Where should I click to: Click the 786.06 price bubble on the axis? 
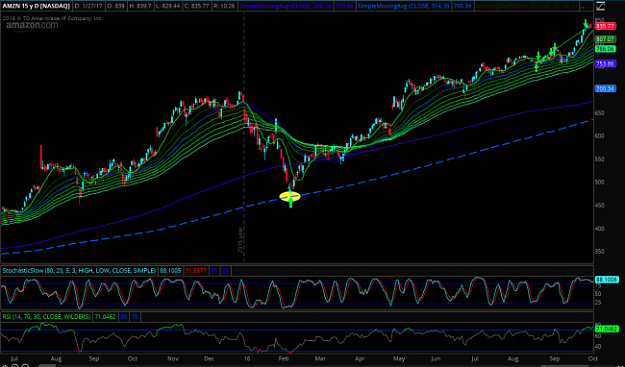point(604,49)
